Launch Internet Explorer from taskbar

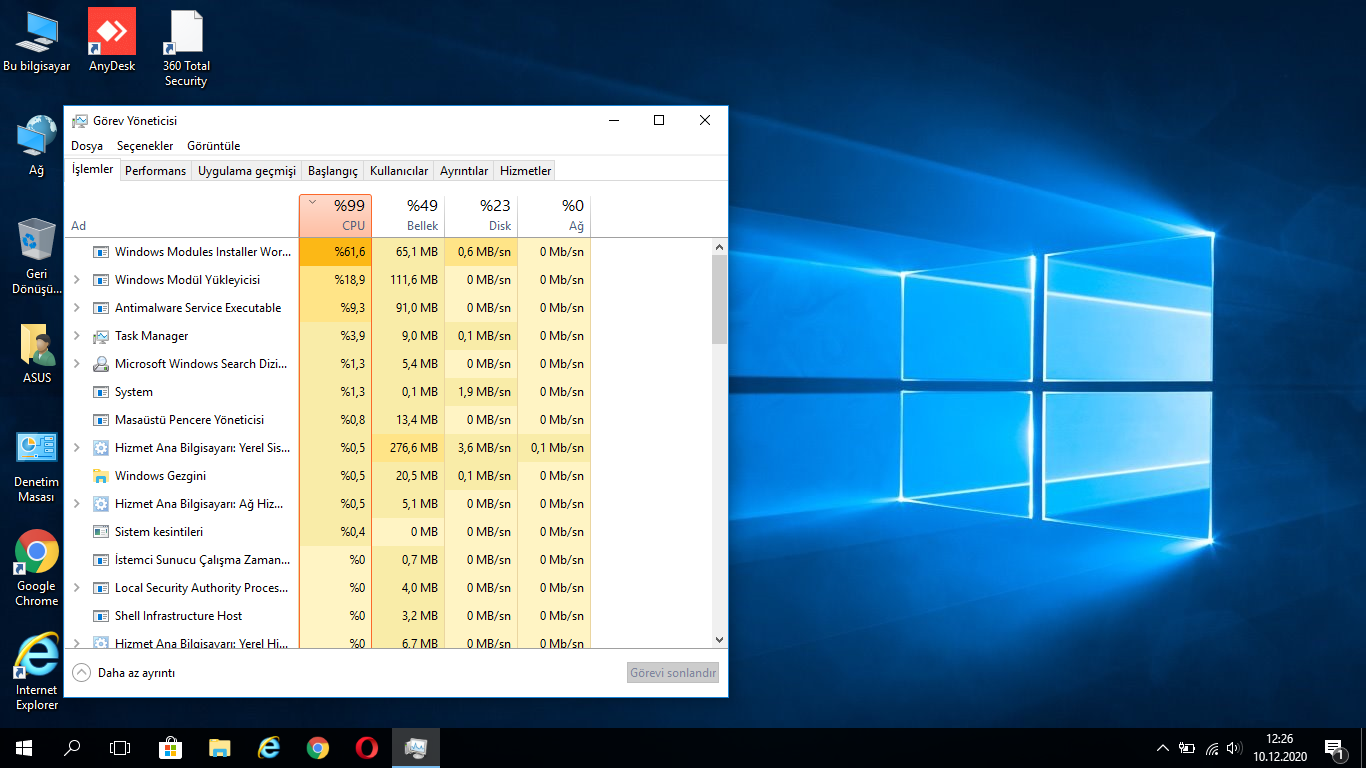coord(268,747)
